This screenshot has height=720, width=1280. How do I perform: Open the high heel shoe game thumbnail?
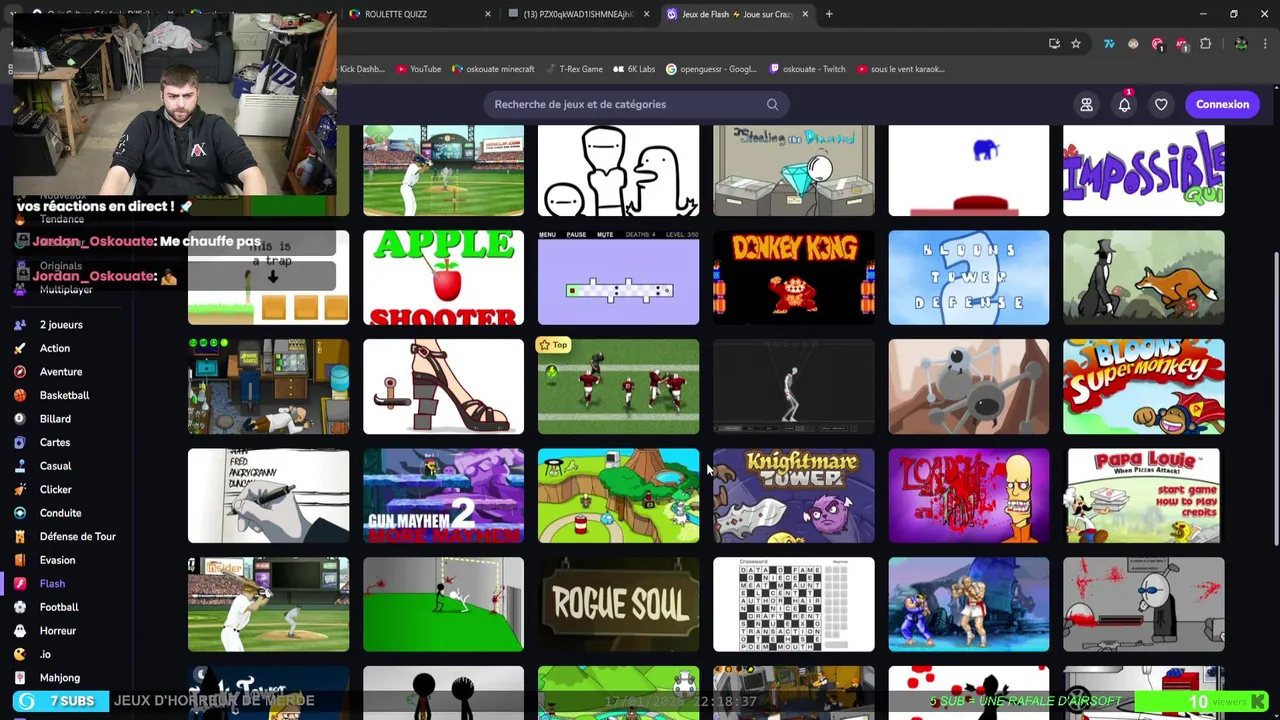(x=443, y=386)
